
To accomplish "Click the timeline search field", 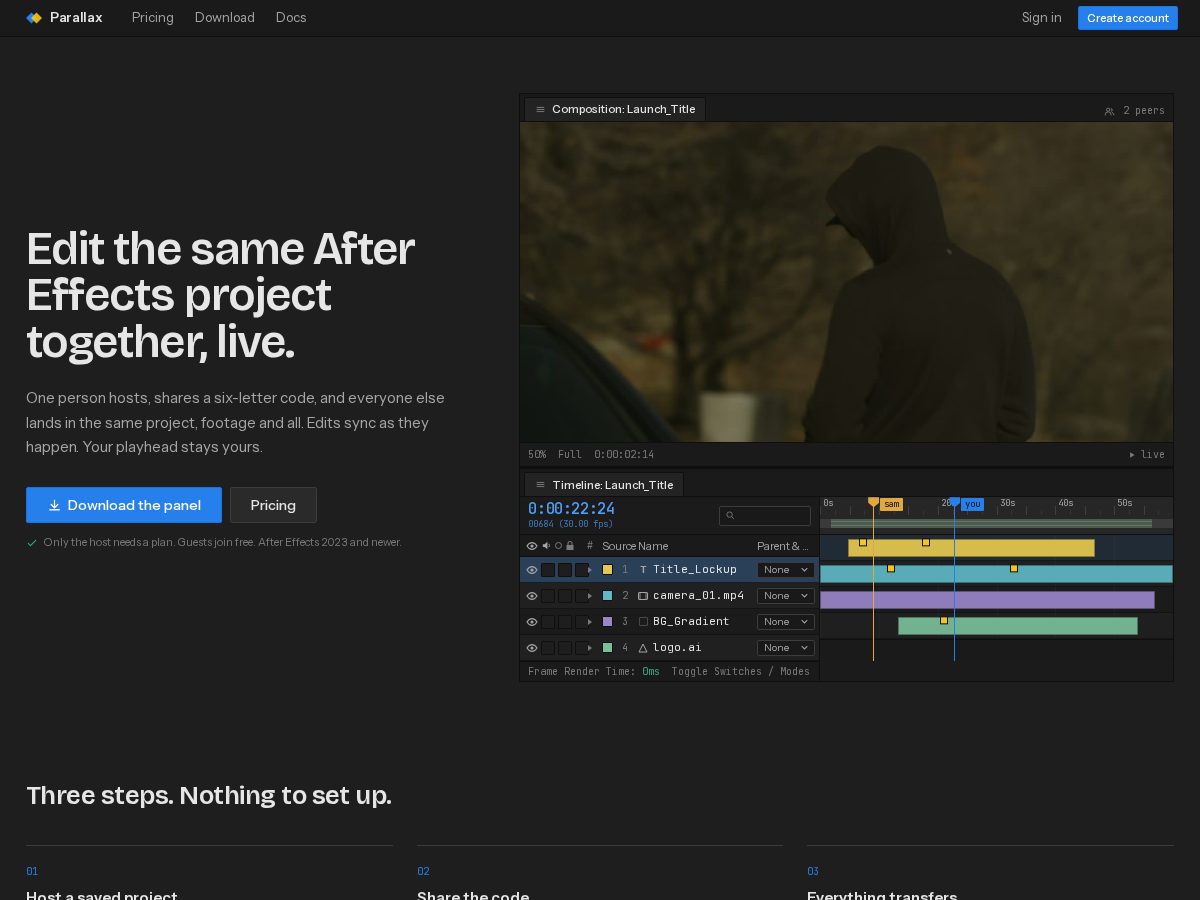I will [765, 516].
